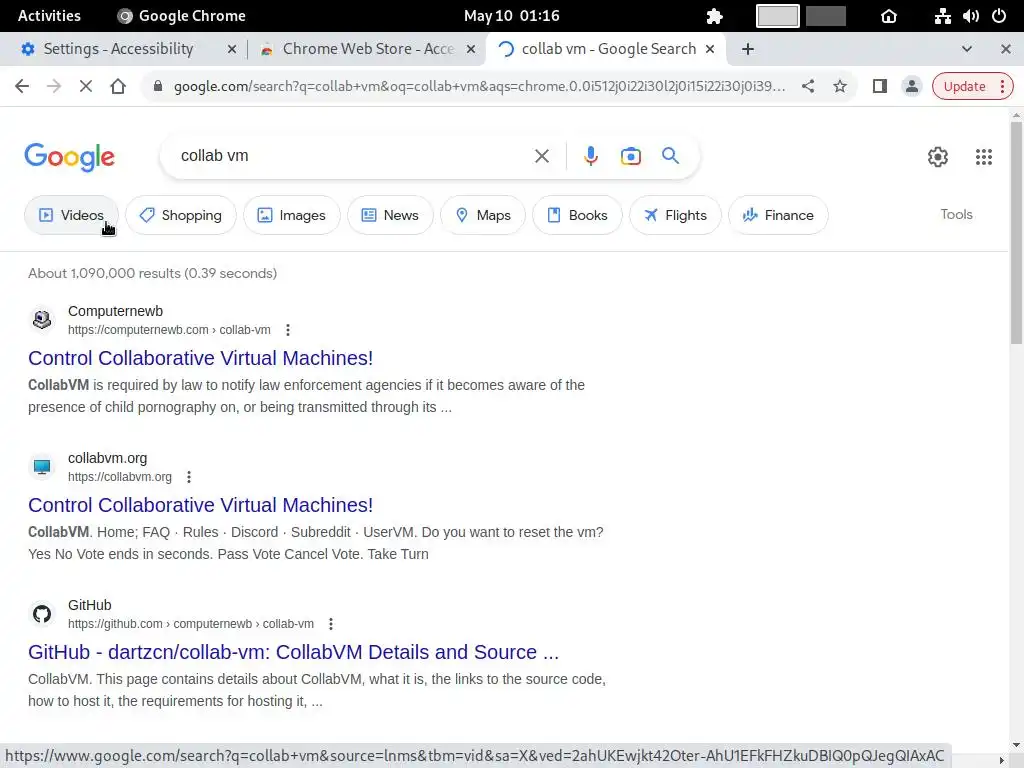
Task: Open the system power menu
Action: click(x=999, y=16)
